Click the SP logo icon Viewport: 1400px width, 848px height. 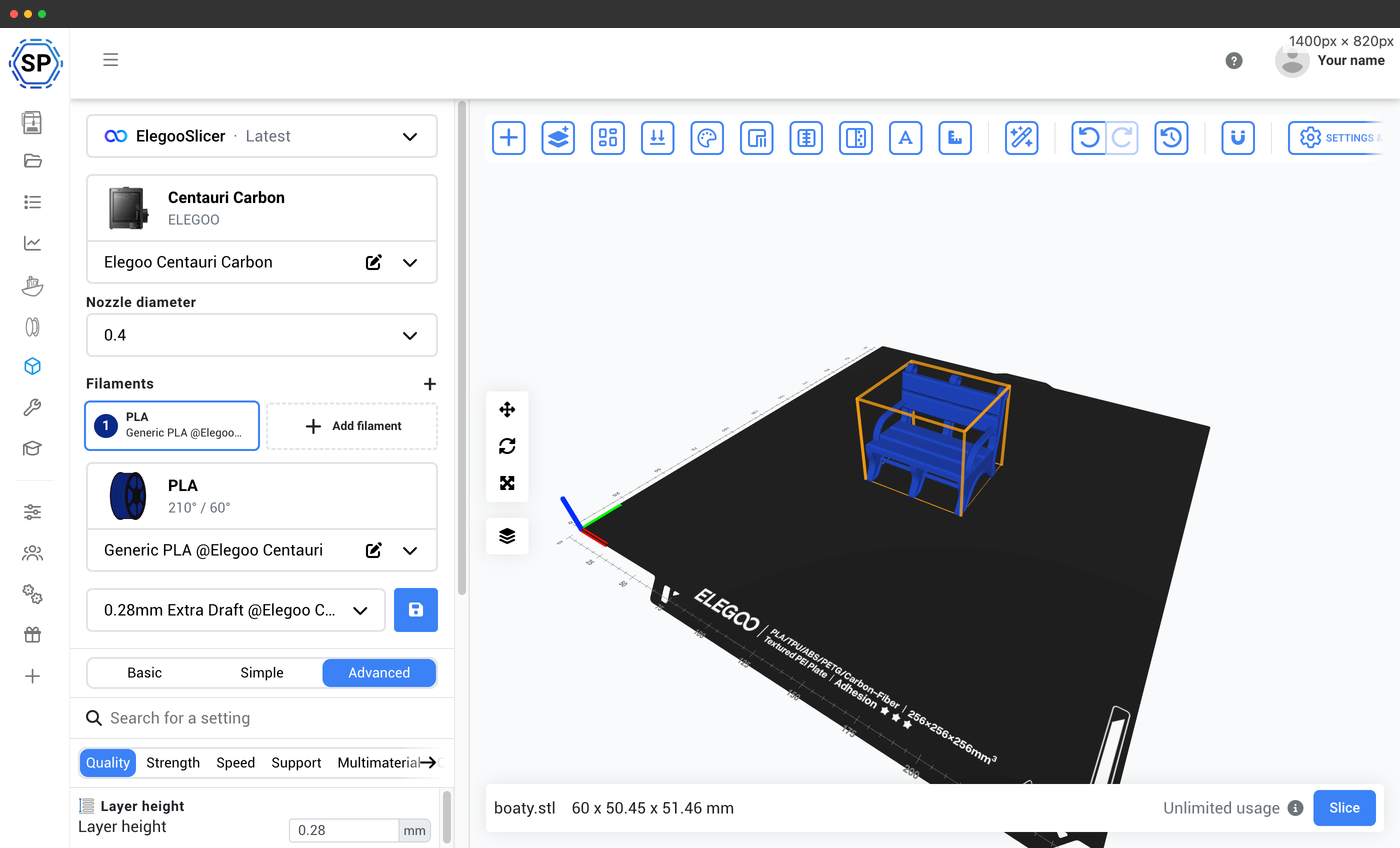pyautogui.click(x=35, y=63)
